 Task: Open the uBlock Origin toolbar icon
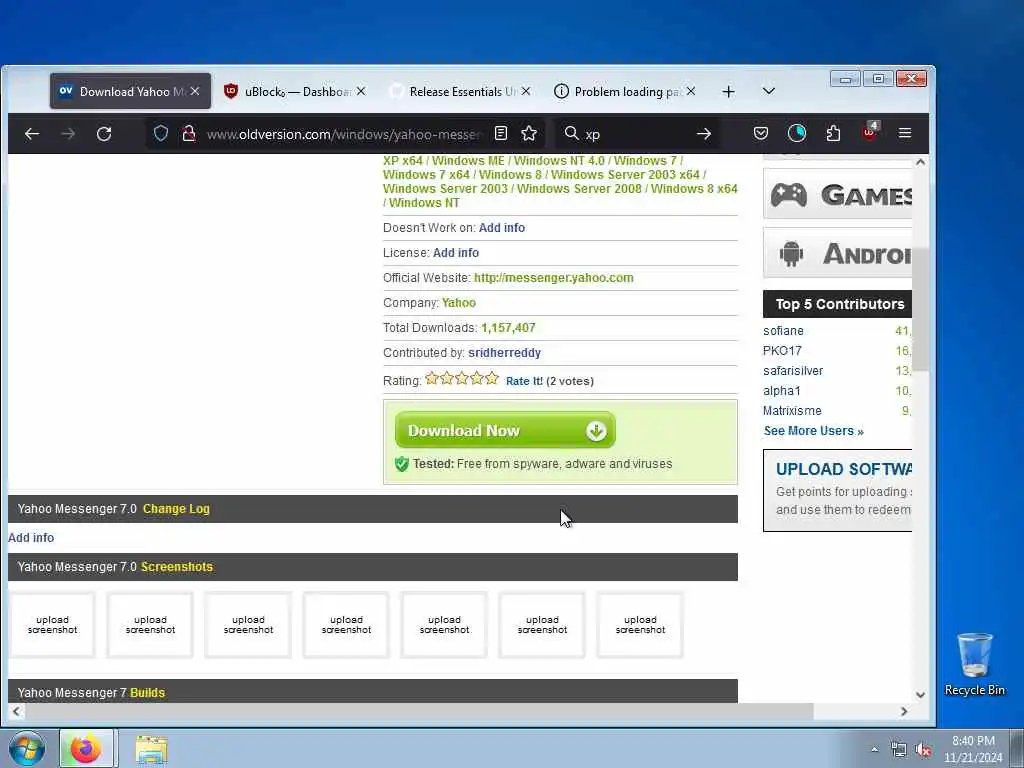[870, 132]
